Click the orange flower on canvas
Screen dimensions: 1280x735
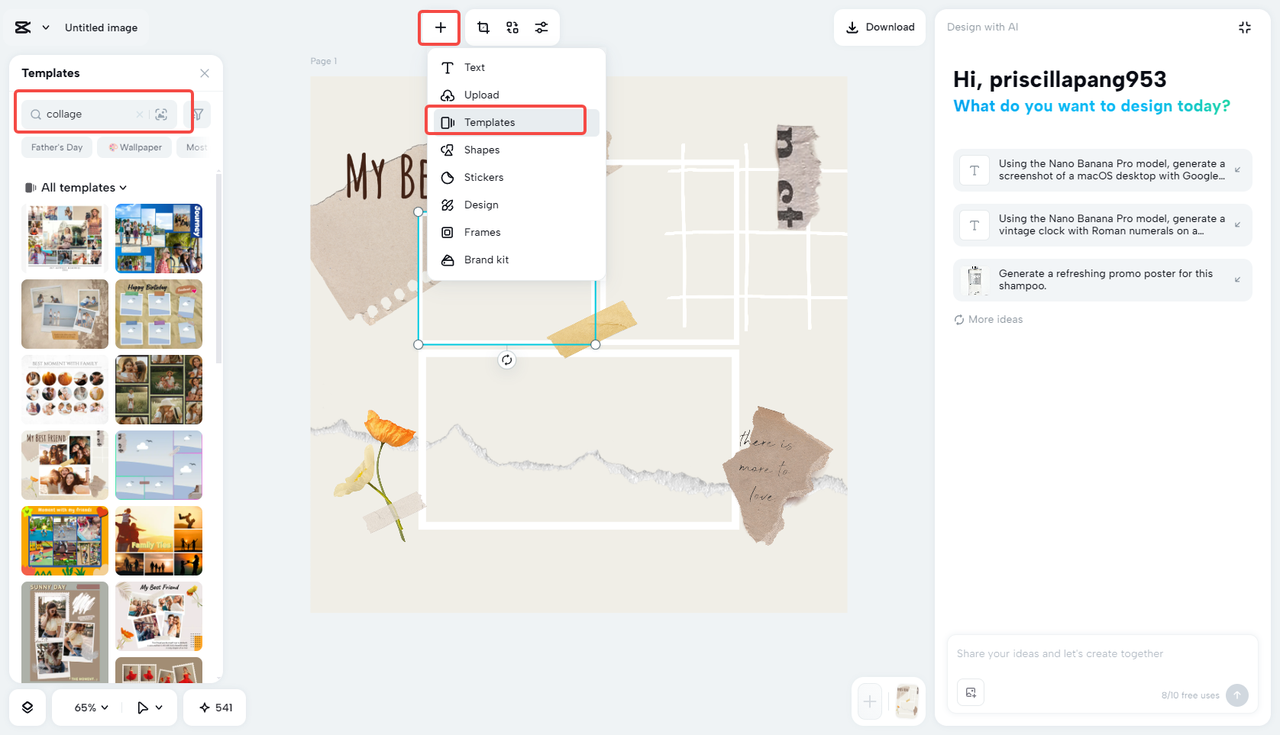390,430
